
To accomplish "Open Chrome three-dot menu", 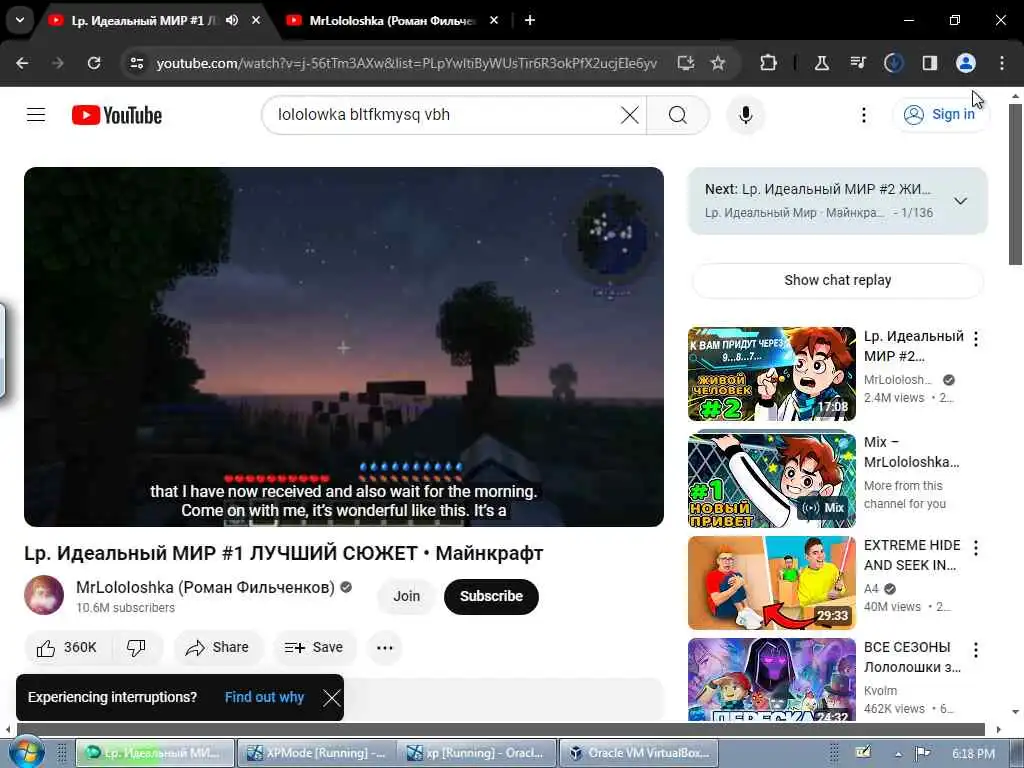I will tap(1002, 63).
